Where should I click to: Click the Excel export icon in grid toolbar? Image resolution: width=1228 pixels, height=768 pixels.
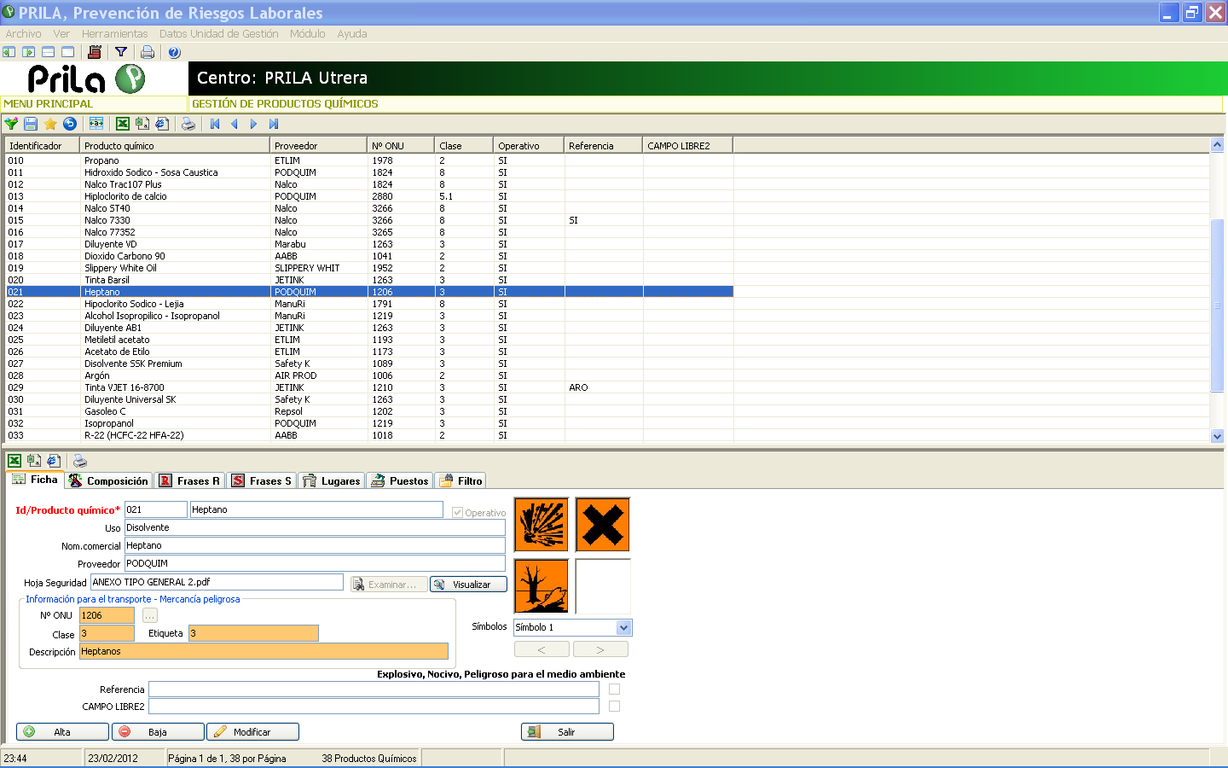pyautogui.click(x=122, y=124)
